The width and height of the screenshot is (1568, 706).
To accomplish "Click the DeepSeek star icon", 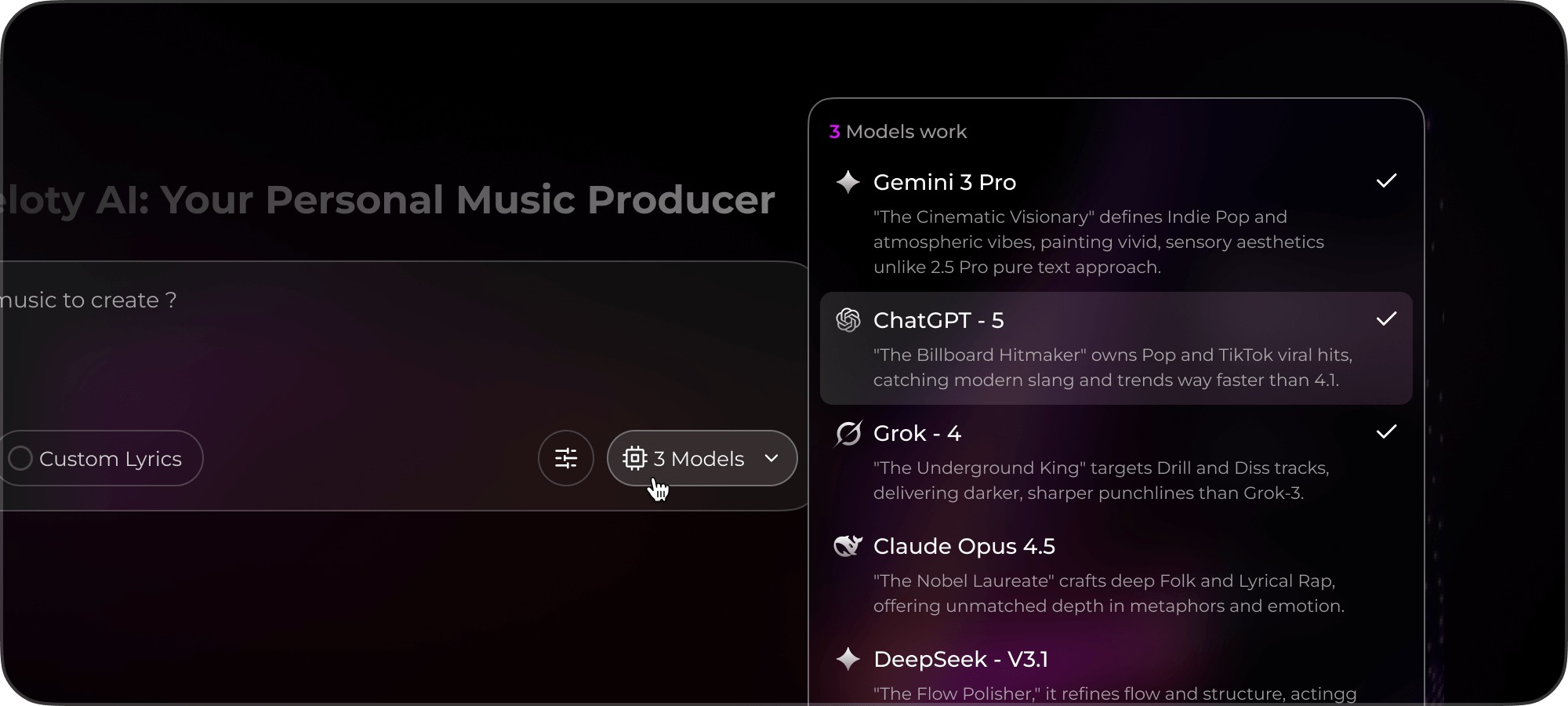I will [848, 659].
